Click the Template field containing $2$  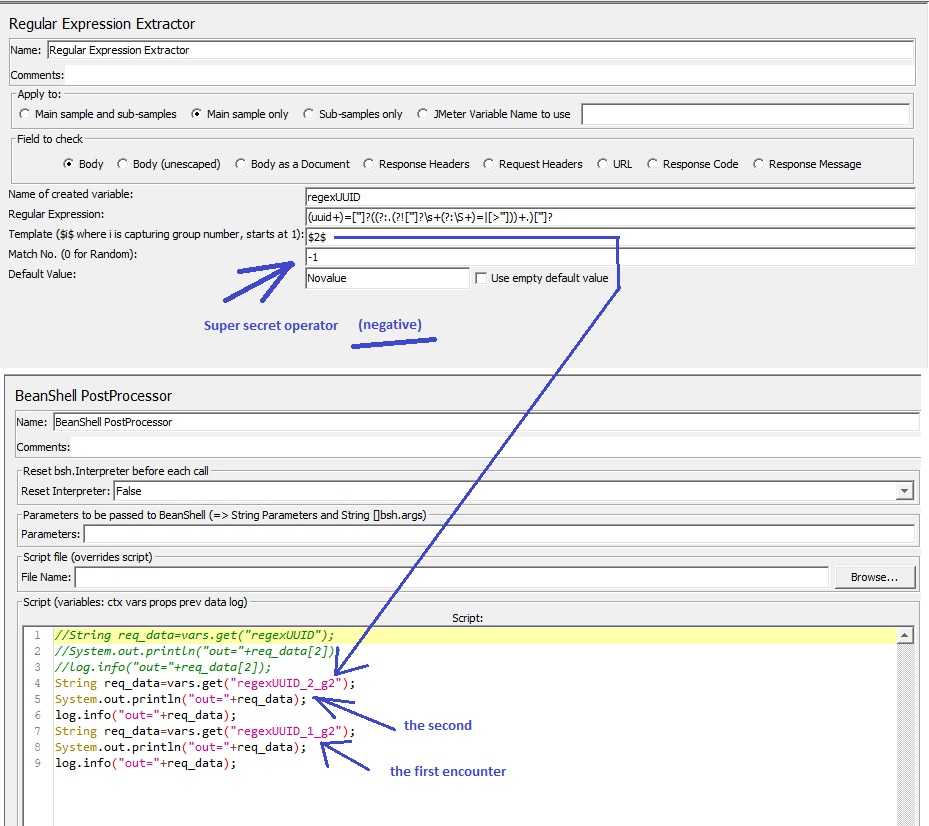click(x=610, y=237)
